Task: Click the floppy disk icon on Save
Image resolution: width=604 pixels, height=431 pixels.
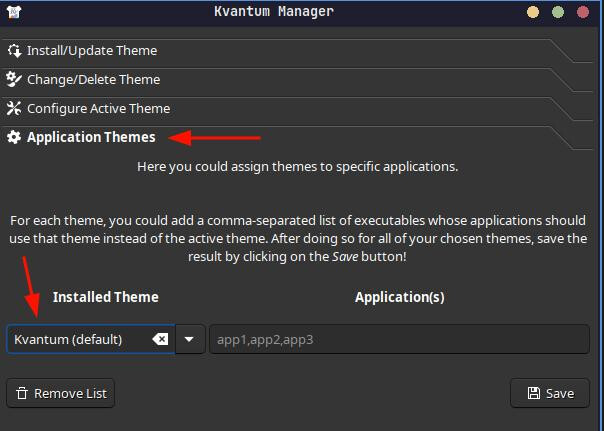Action: click(533, 393)
